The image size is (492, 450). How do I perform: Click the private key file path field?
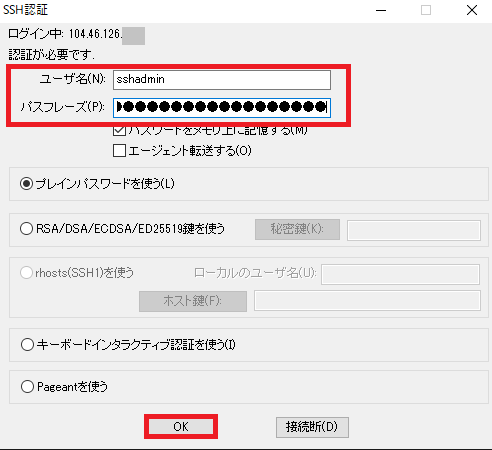[414, 230]
